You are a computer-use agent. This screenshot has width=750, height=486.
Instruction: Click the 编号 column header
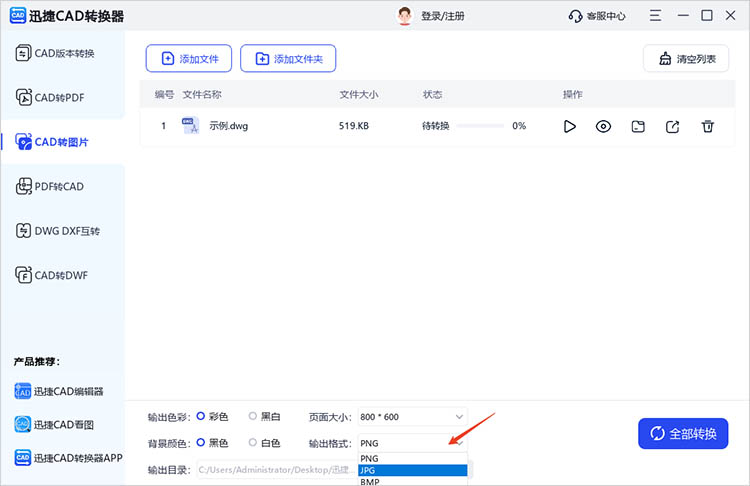coord(164,94)
